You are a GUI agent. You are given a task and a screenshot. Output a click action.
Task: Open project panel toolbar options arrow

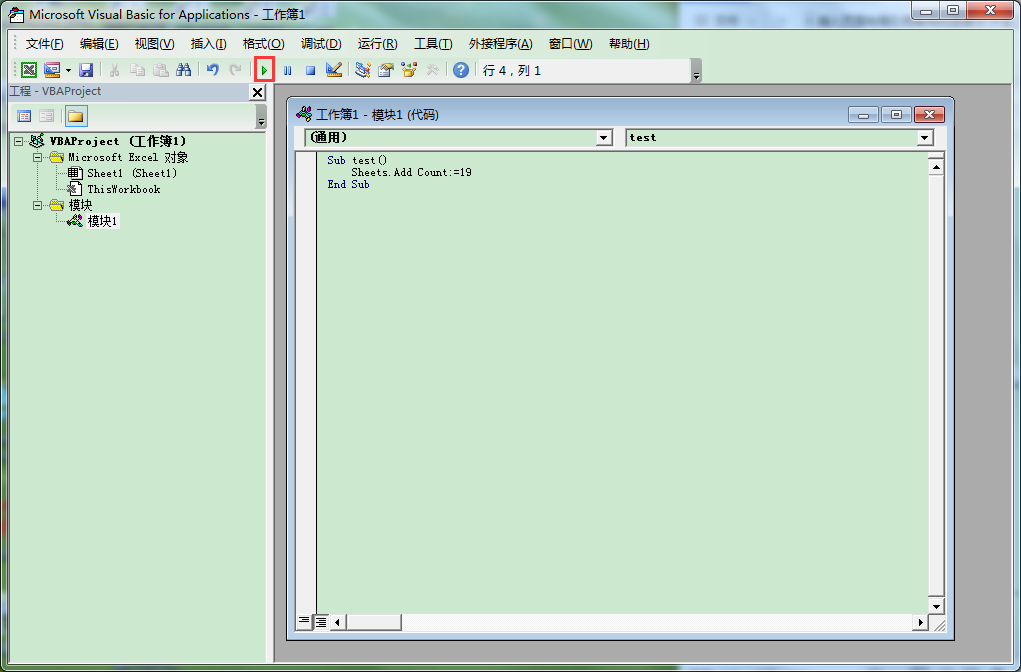pyautogui.click(x=261, y=118)
